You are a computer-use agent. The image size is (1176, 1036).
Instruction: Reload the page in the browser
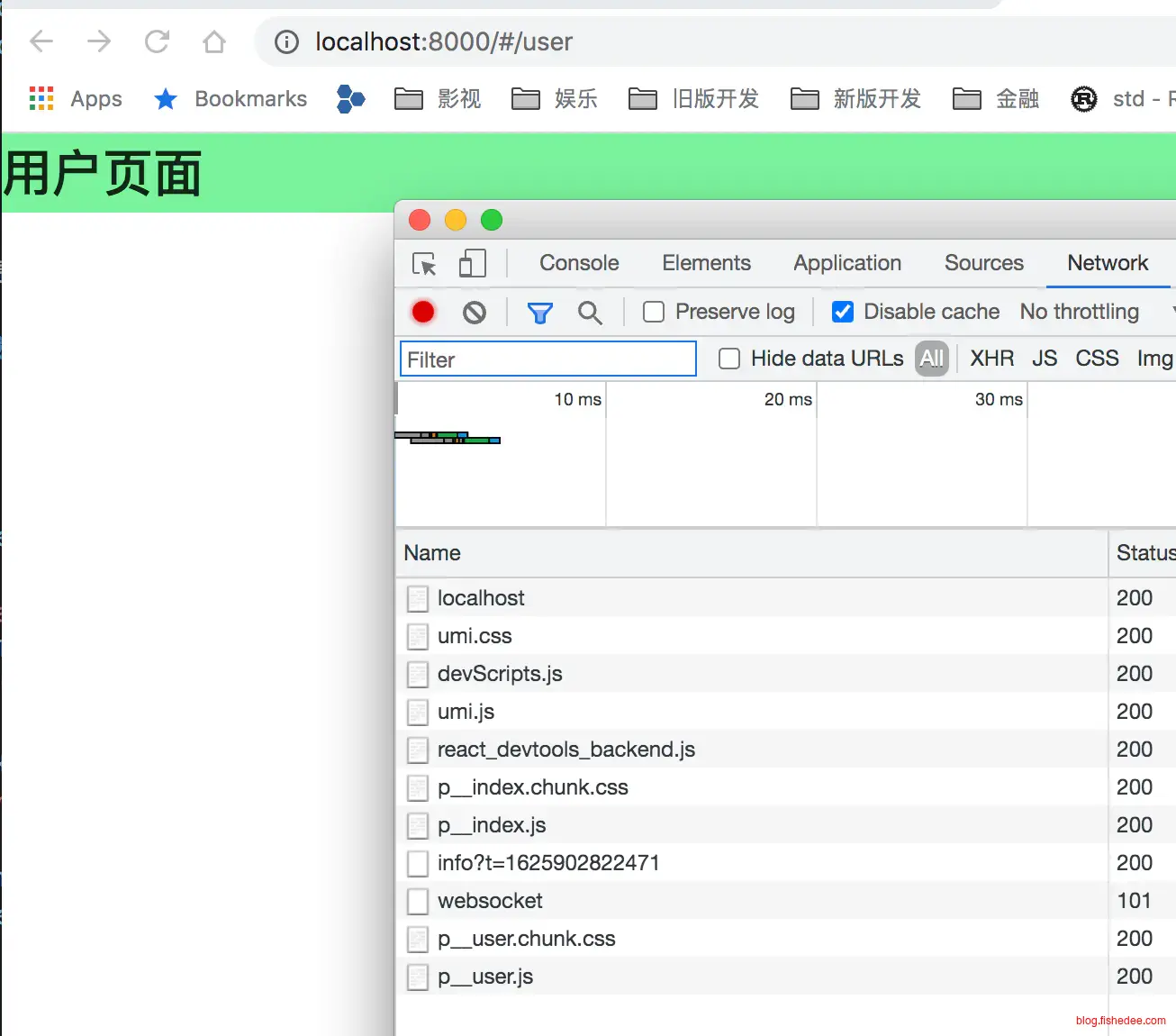point(158,41)
